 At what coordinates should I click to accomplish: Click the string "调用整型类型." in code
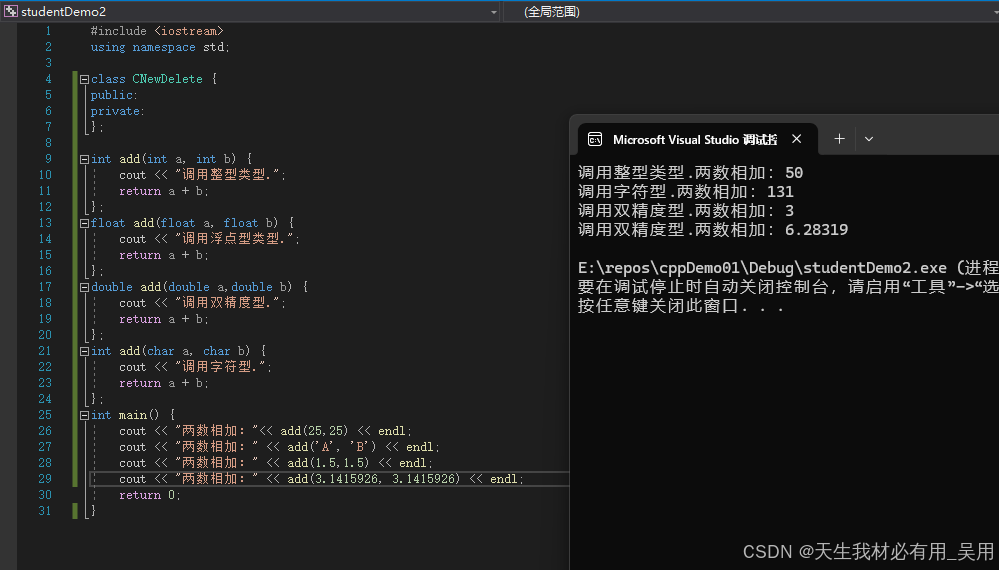(227, 175)
